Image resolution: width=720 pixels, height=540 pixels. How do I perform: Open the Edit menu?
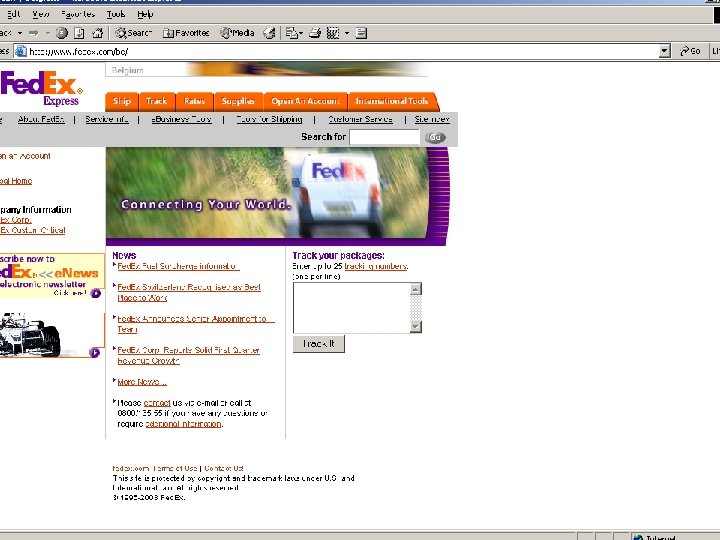[x=14, y=14]
